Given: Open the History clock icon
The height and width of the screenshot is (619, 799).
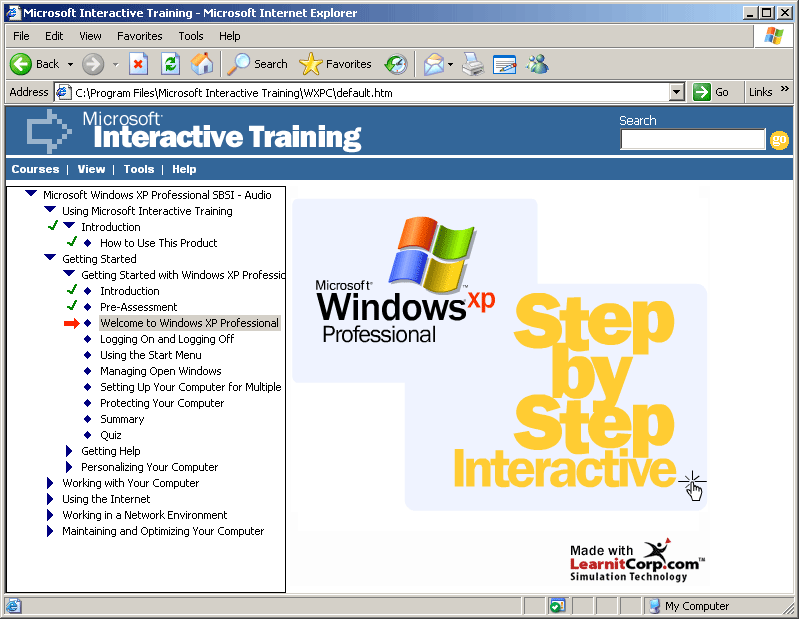Looking at the screenshot, I should (x=396, y=64).
